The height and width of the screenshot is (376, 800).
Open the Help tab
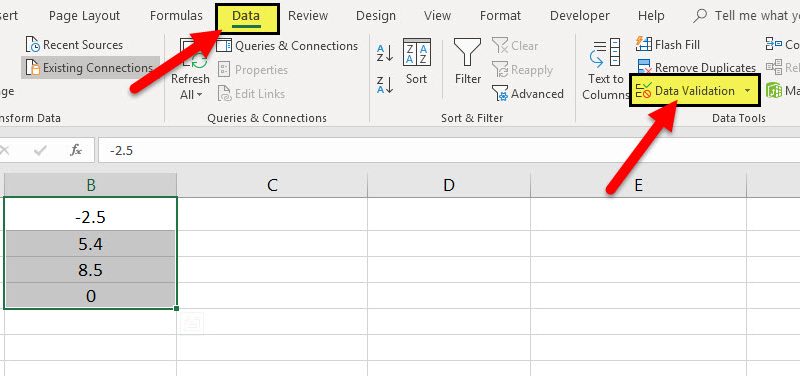pos(651,16)
